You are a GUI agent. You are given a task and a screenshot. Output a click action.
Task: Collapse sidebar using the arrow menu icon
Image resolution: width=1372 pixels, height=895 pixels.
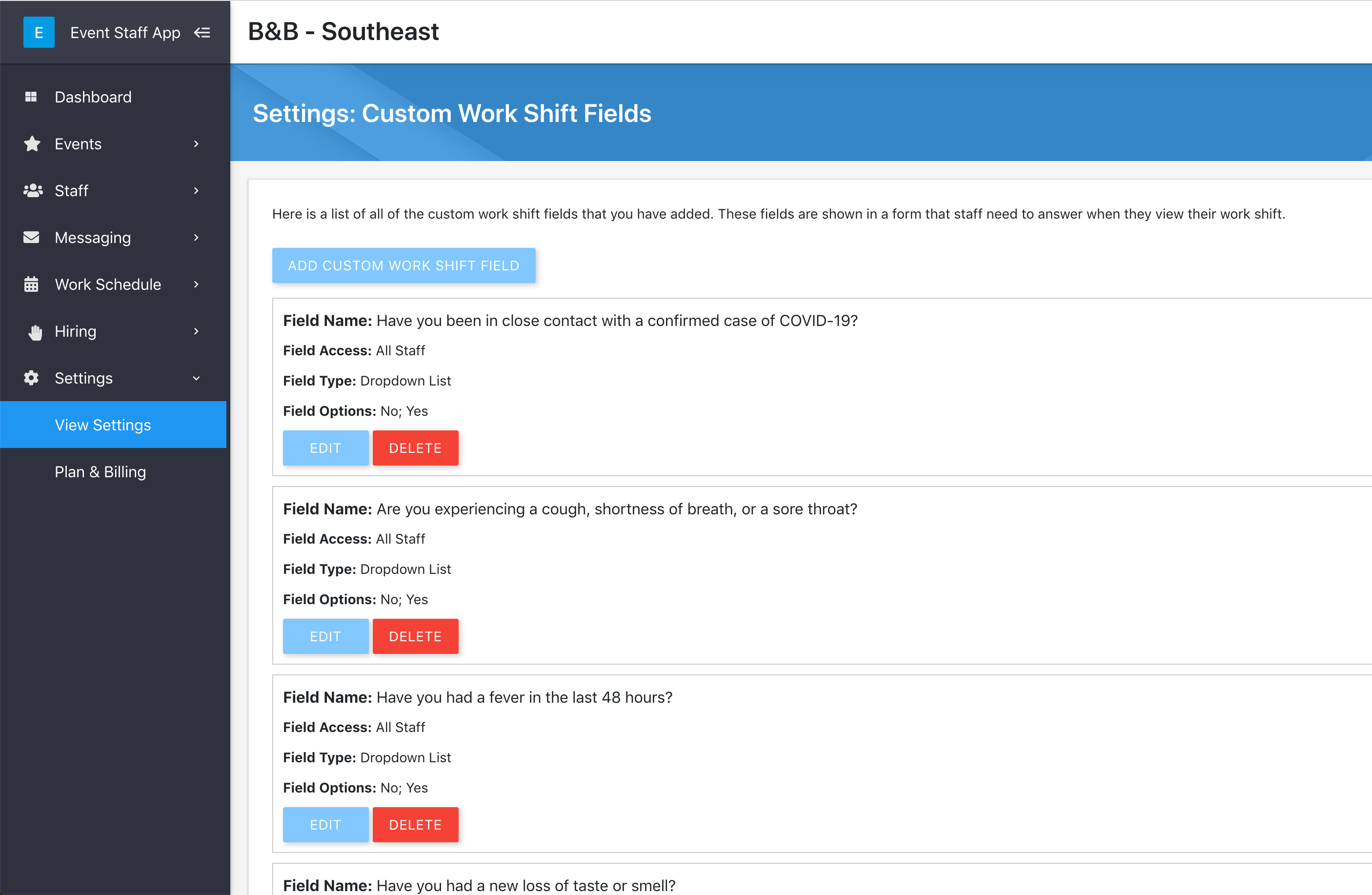(x=202, y=32)
